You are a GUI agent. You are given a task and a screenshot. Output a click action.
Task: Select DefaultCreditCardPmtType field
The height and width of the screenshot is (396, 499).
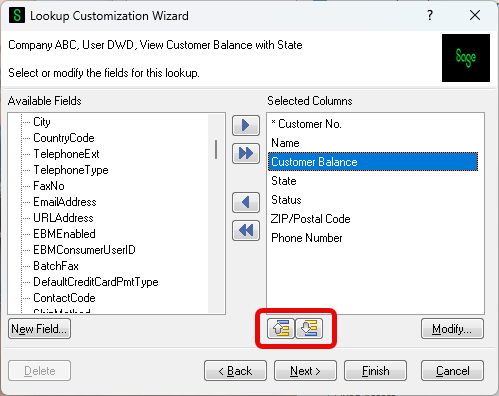point(96,282)
